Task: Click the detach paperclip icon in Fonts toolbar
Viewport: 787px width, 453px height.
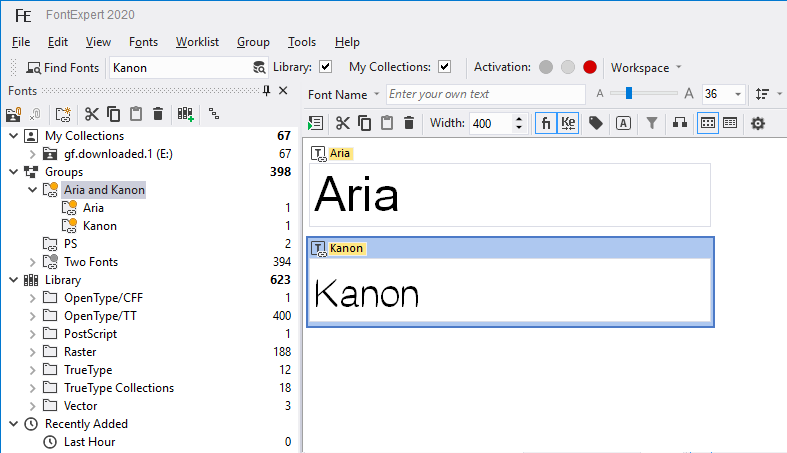Action: 35,114
